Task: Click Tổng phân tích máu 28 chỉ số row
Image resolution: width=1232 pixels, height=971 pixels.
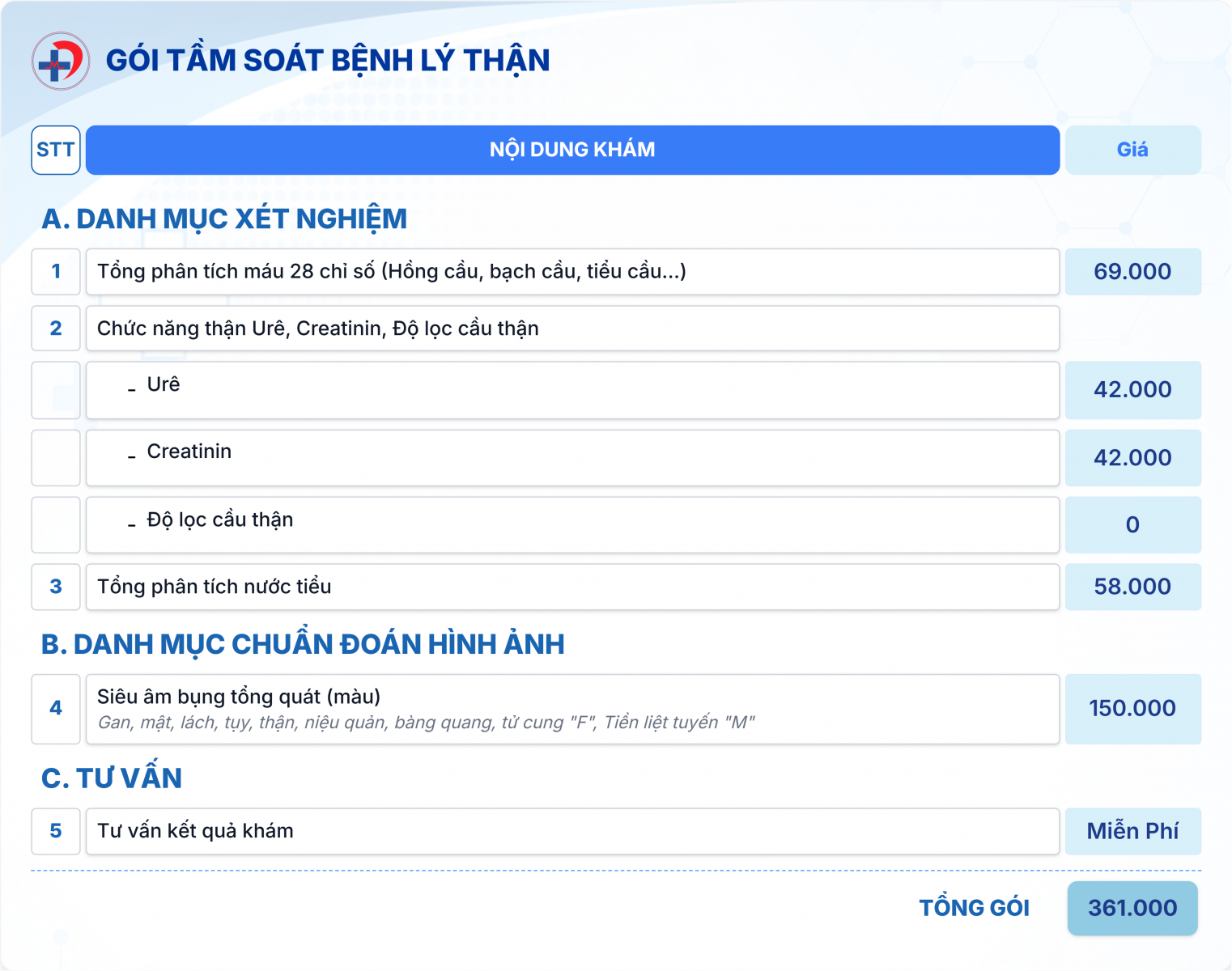Action: point(572,272)
